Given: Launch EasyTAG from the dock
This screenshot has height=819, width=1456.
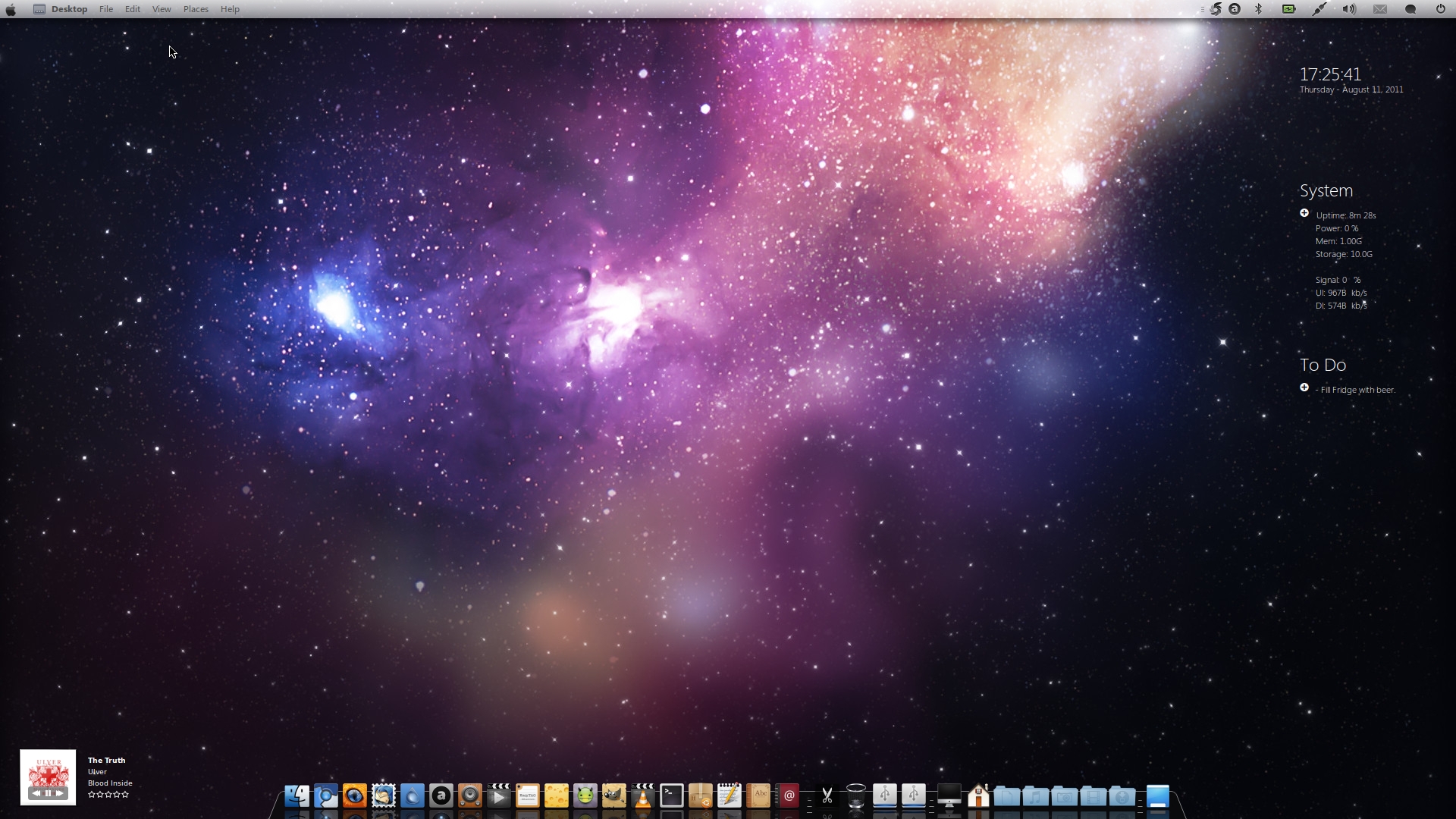Looking at the screenshot, I should [527, 795].
